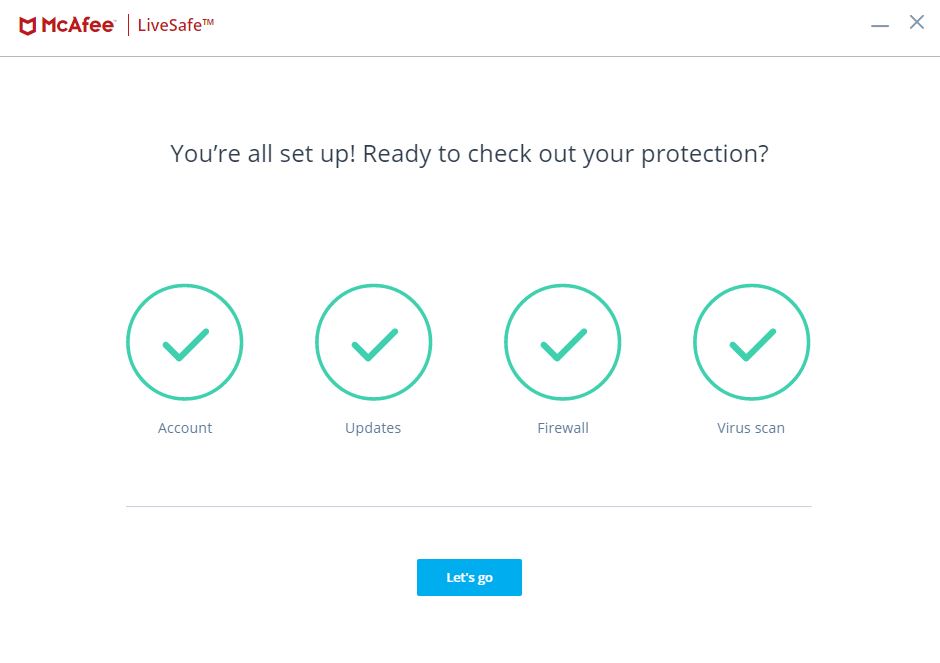Click the Virus scan label text
The width and height of the screenshot is (940, 663).
[751, 428]
